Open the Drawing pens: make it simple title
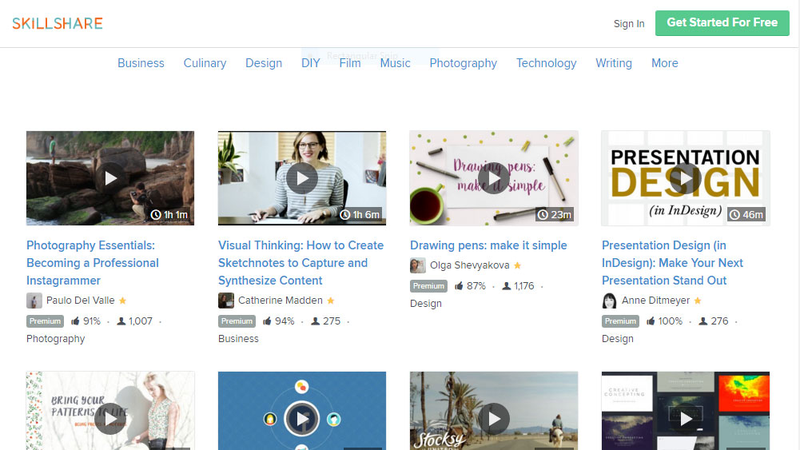 click(x=489, y=245)
